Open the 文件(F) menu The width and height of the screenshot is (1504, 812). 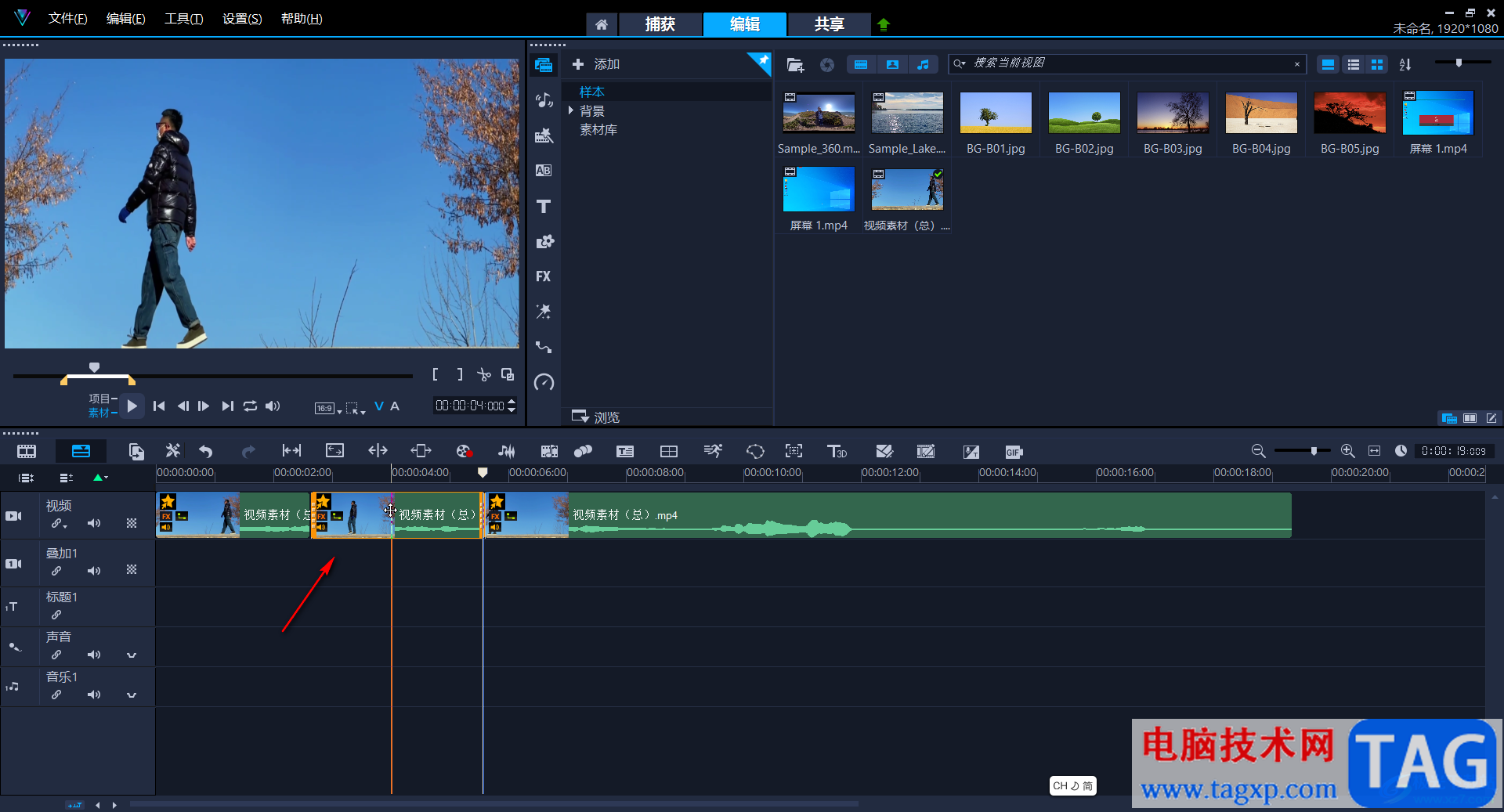[x=68, y=18]
